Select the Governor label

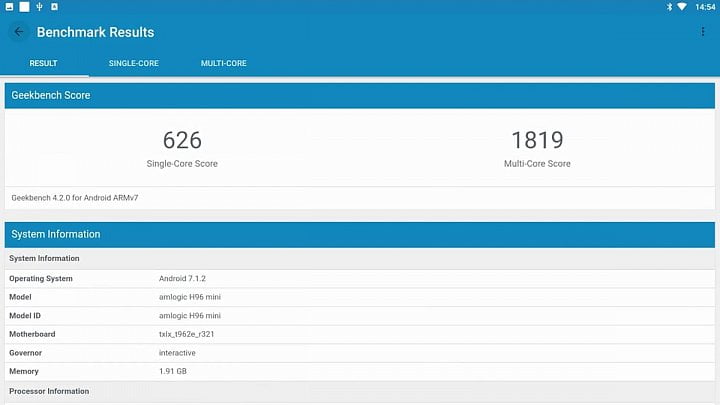tap(25, 353)
